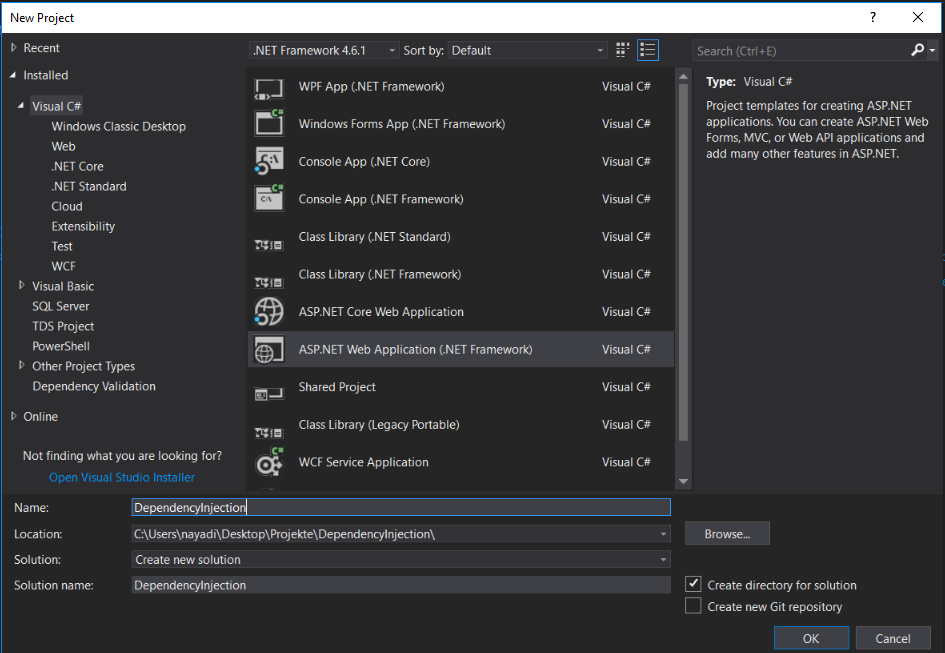Click the WPF App template icon
This screenshot has height=653, width=945.
269,87
